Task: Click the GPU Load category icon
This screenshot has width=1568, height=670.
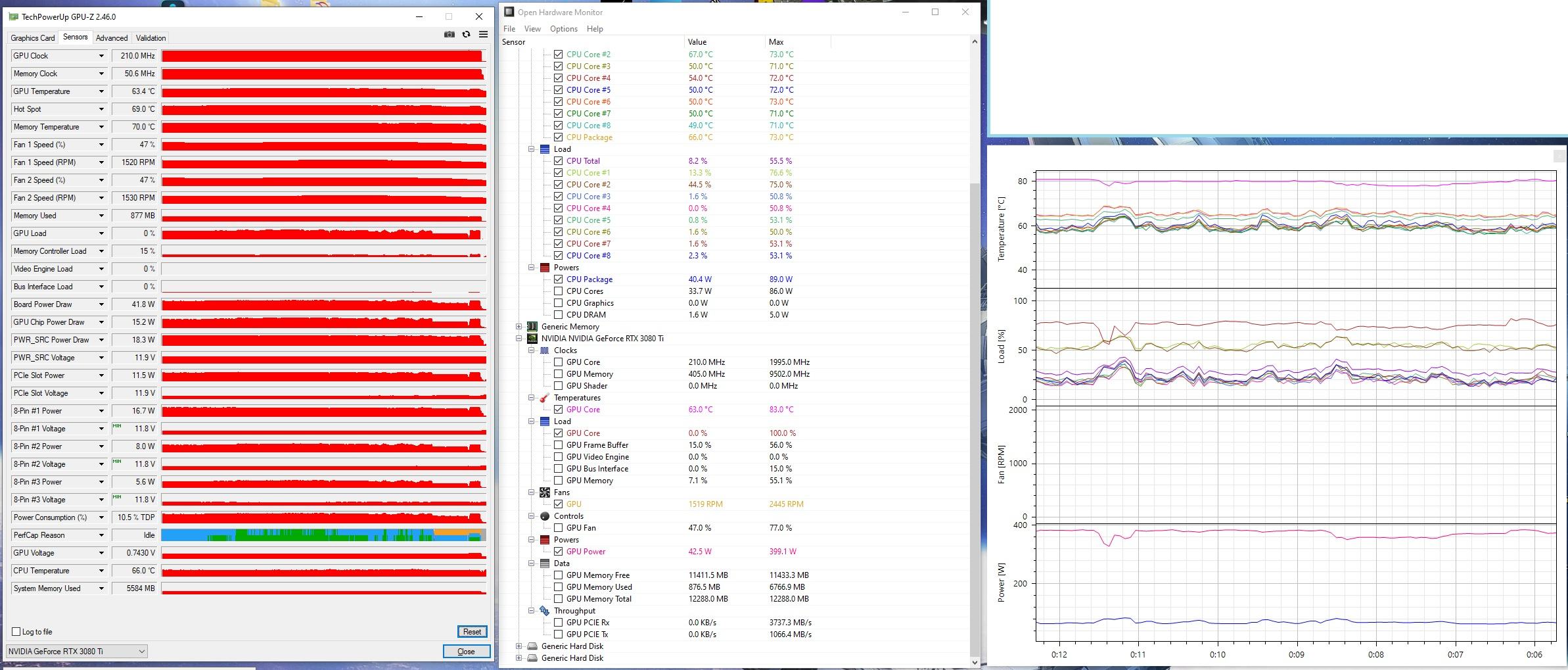Action: [x=545, y=421]
